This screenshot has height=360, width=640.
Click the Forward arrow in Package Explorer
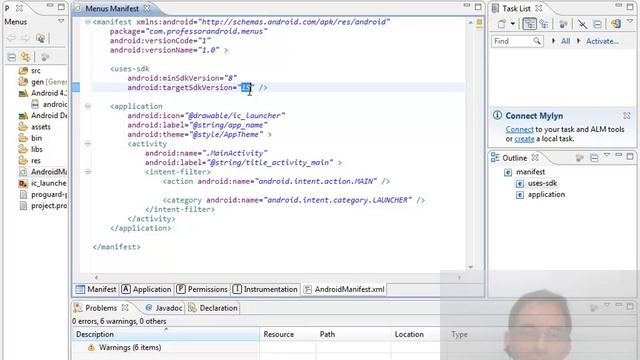coord(25,38)
